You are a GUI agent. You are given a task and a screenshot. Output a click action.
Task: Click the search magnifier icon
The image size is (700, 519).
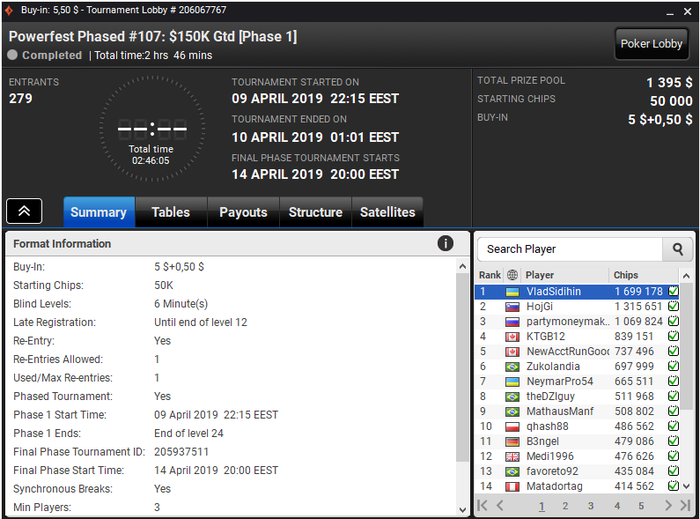(x=677, y=249)
